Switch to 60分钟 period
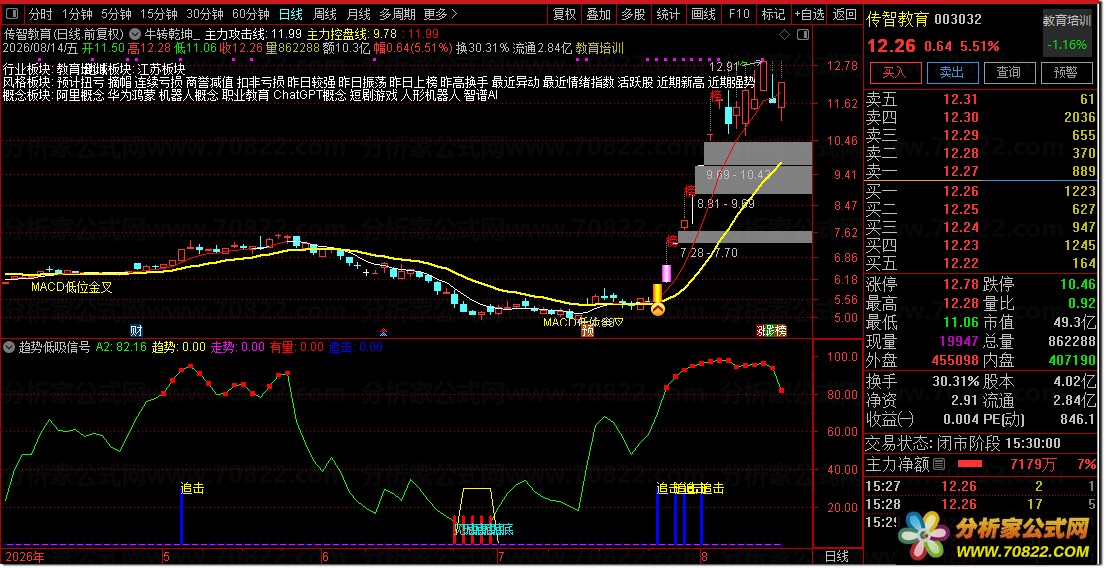 click(250, 13)
